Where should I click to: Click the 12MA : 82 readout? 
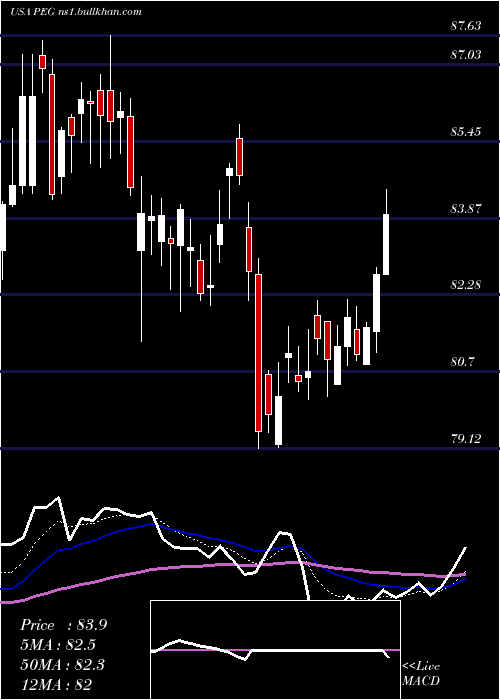[x=56, y=684]
